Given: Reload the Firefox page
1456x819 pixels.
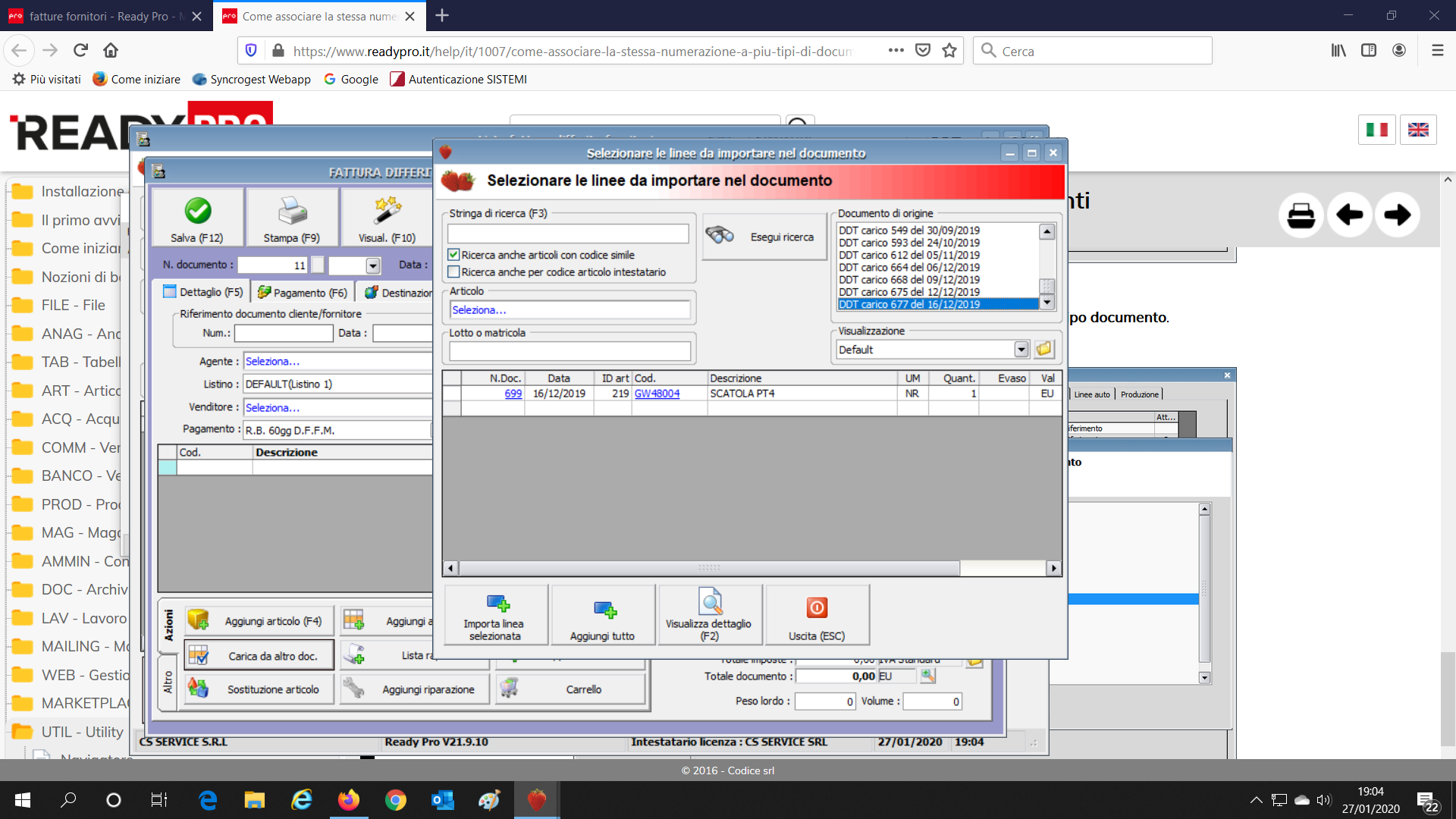Looking at the screenshot, I should click(x=80, y=51).
